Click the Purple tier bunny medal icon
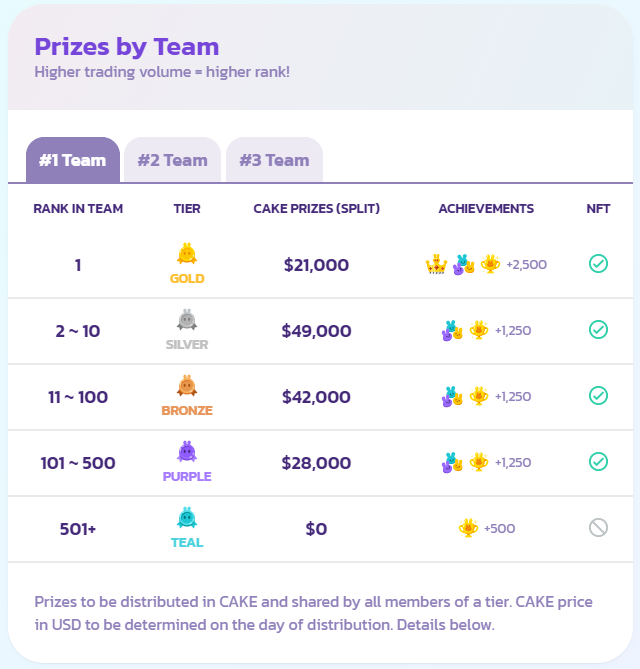 [x=187, y=452]
